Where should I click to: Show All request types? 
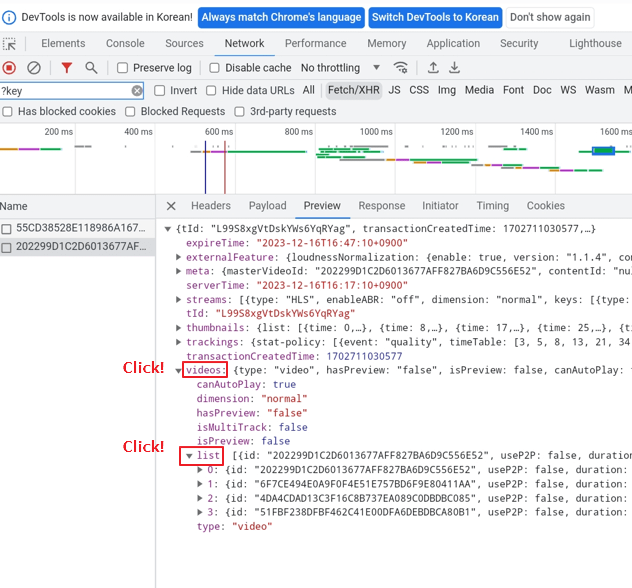point(308,90)
